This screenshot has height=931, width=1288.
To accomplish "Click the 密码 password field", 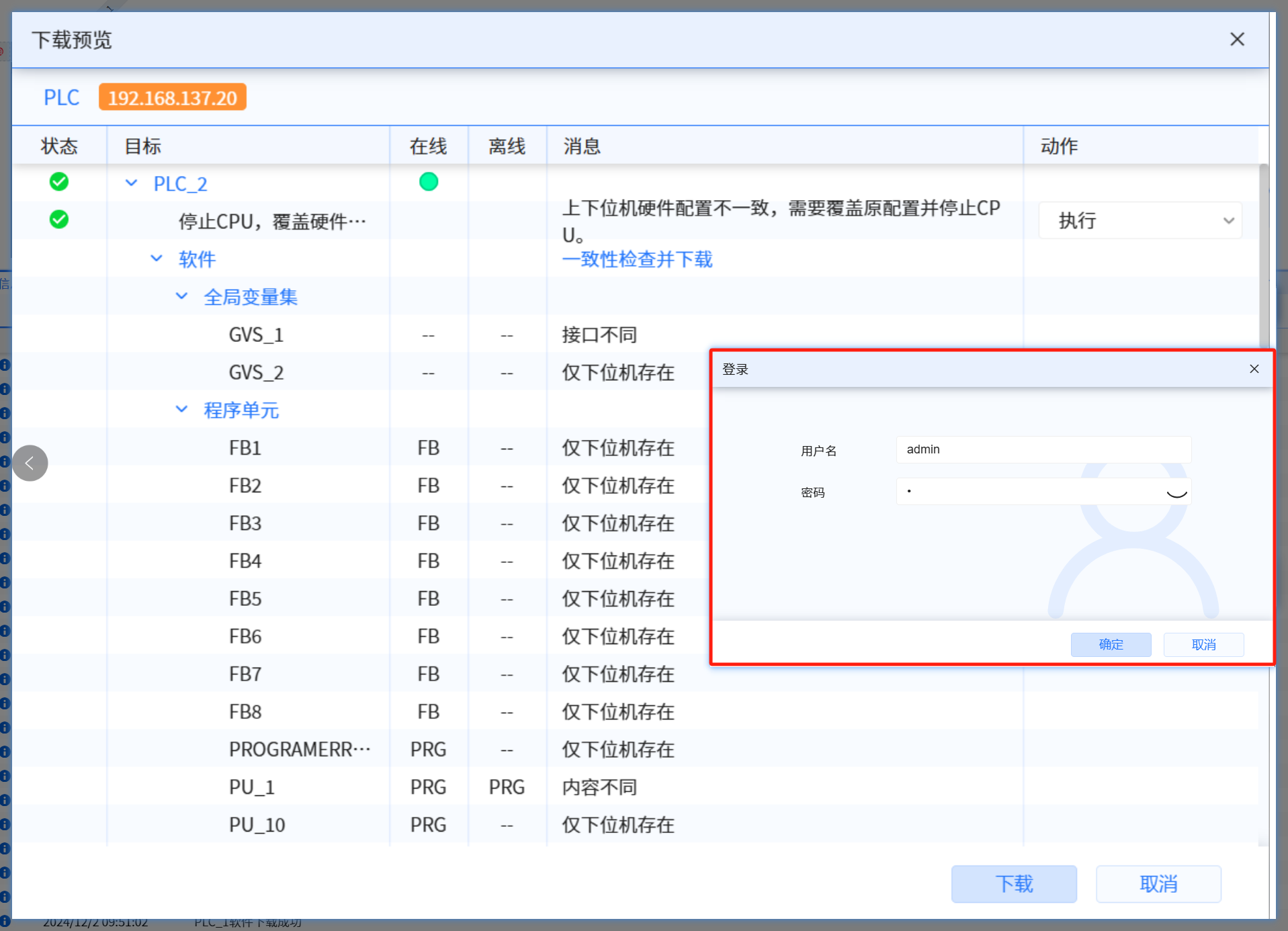I will [x=1028, y=491].
